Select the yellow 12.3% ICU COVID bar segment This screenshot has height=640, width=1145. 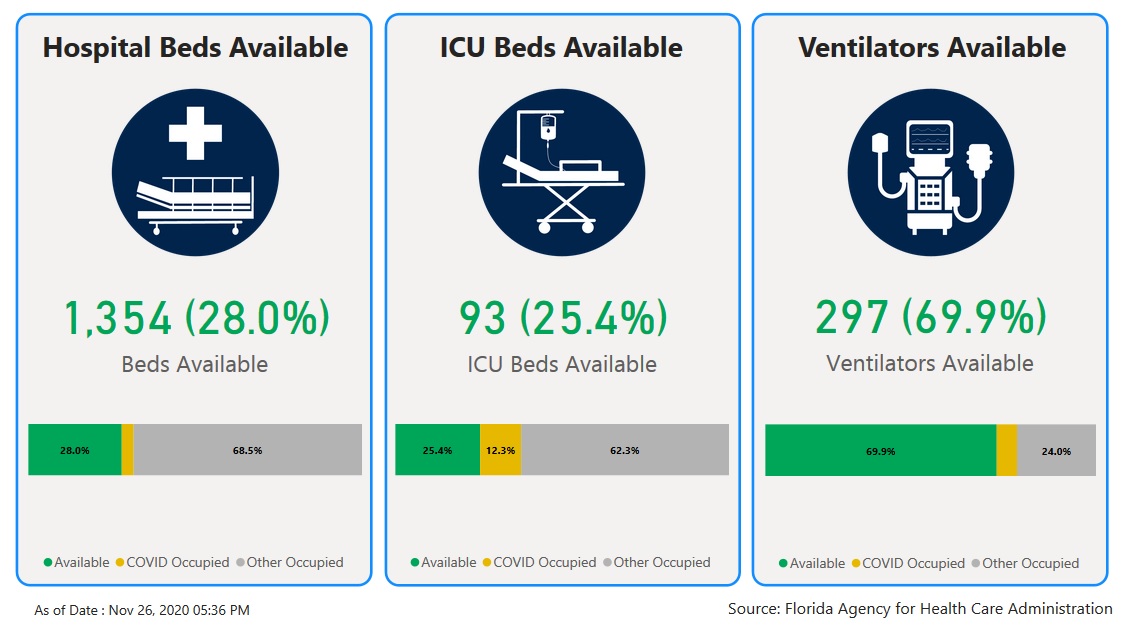click(500, 450)
